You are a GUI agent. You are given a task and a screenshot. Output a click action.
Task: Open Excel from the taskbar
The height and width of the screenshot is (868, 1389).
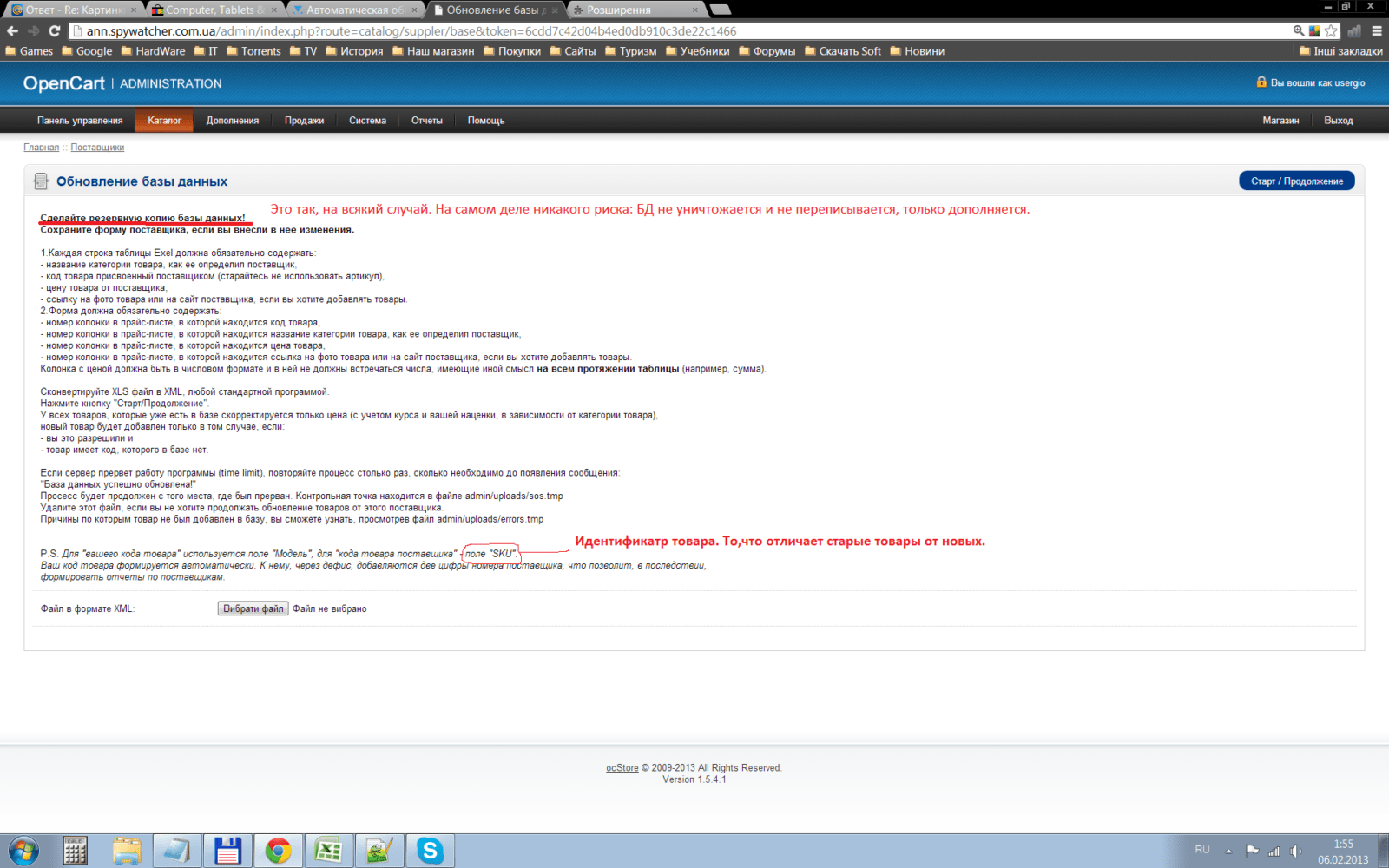point(328,851)
